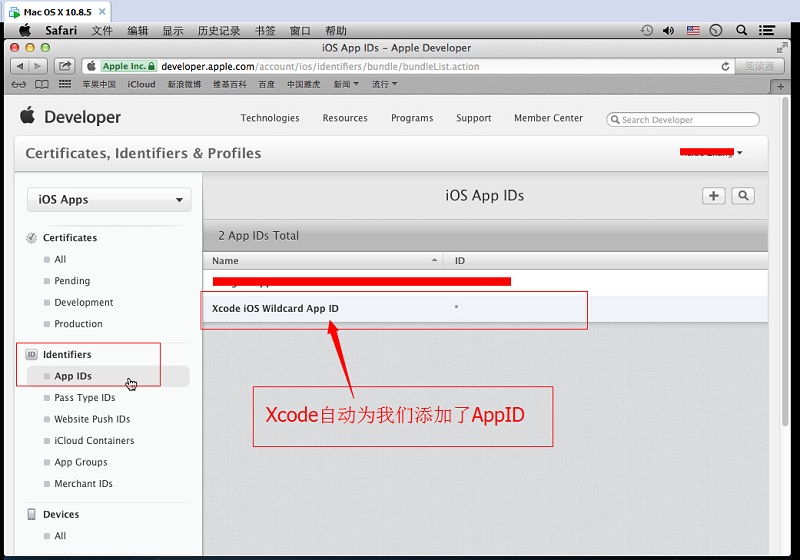Open the Safari menu
Image resolution: width=800 pixels, height=560 pixels.
[61, 31]
